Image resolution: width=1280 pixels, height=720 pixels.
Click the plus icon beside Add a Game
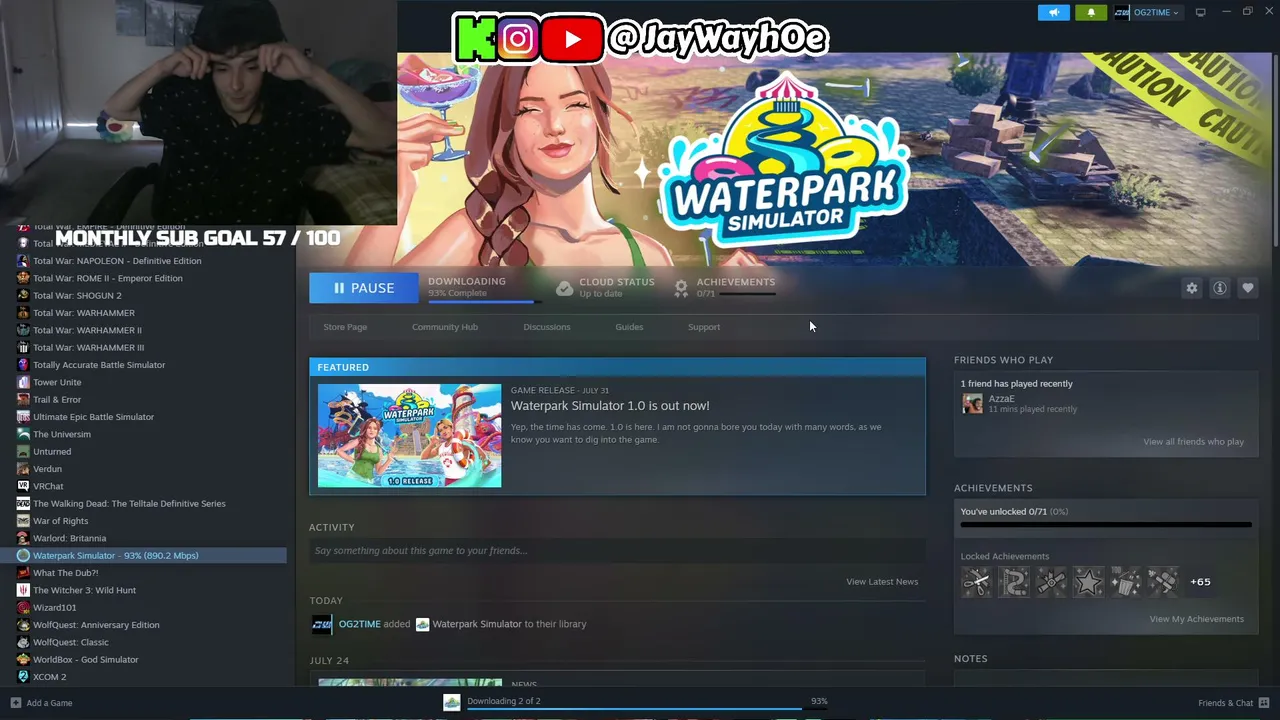(15, 703)
